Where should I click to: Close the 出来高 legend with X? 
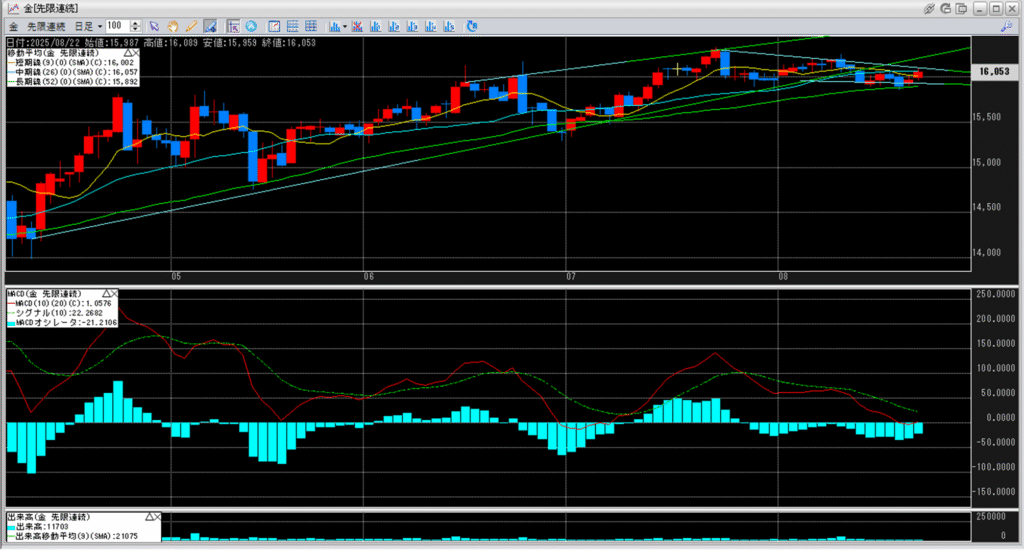(157, 517)
